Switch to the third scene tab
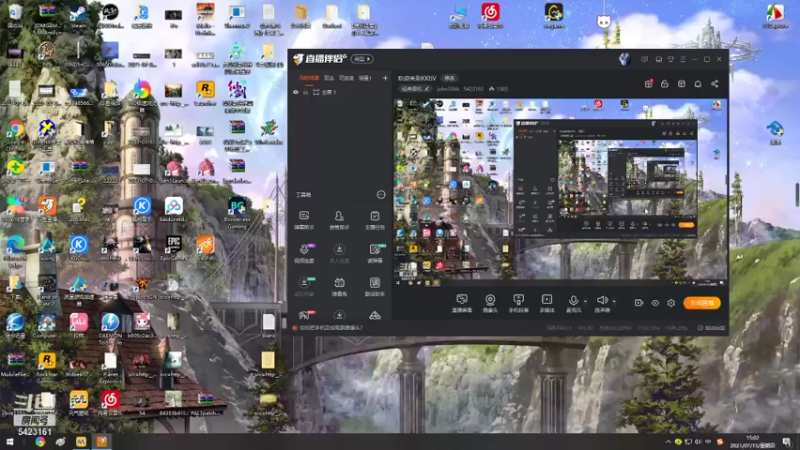 346,78
